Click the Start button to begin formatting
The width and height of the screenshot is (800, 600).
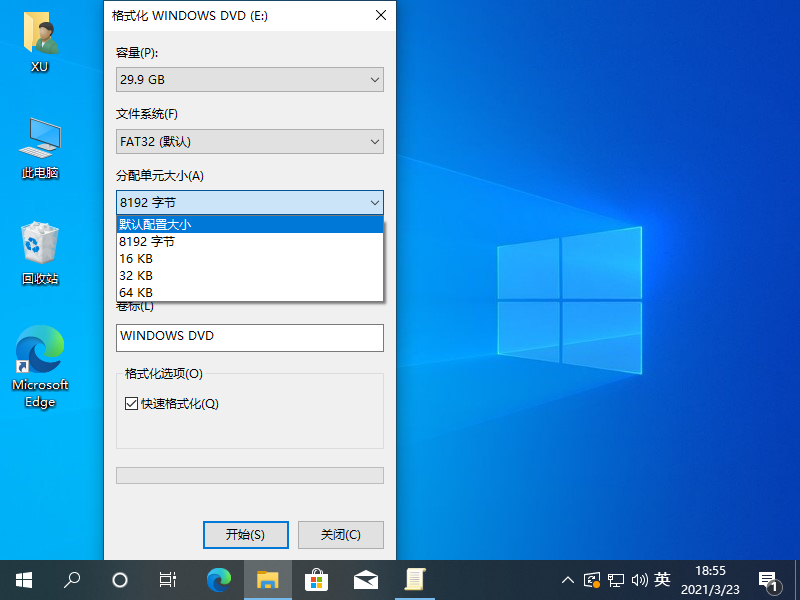[245, 535]
